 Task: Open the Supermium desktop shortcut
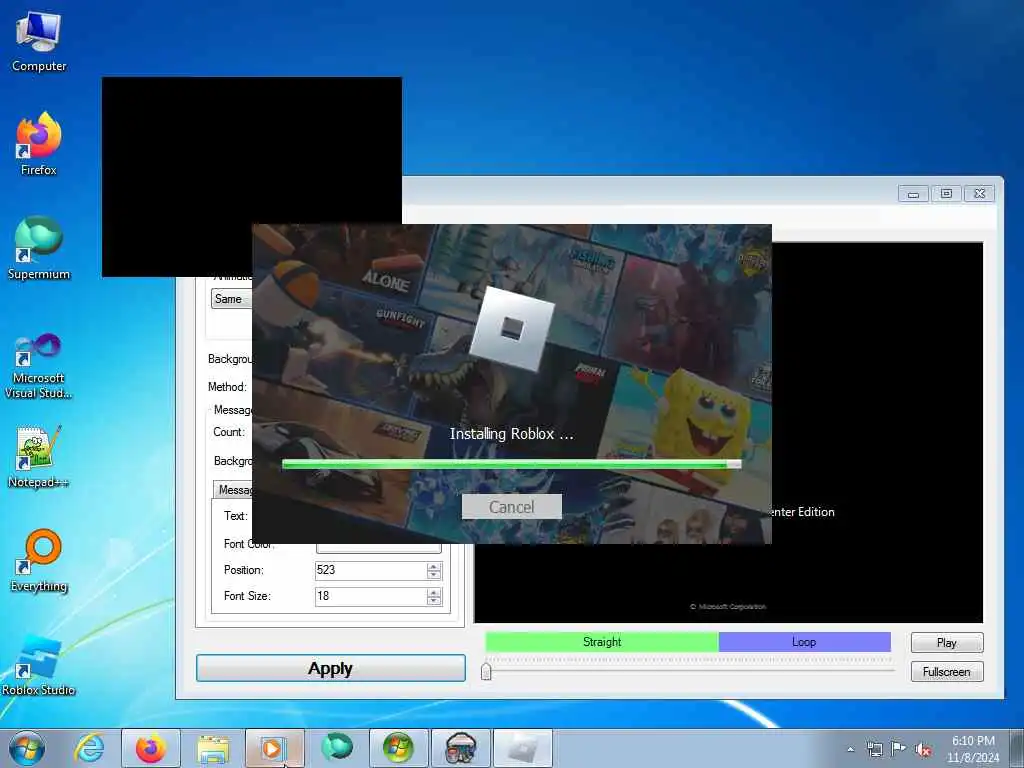pyautogui.click(x=39, y=248)
